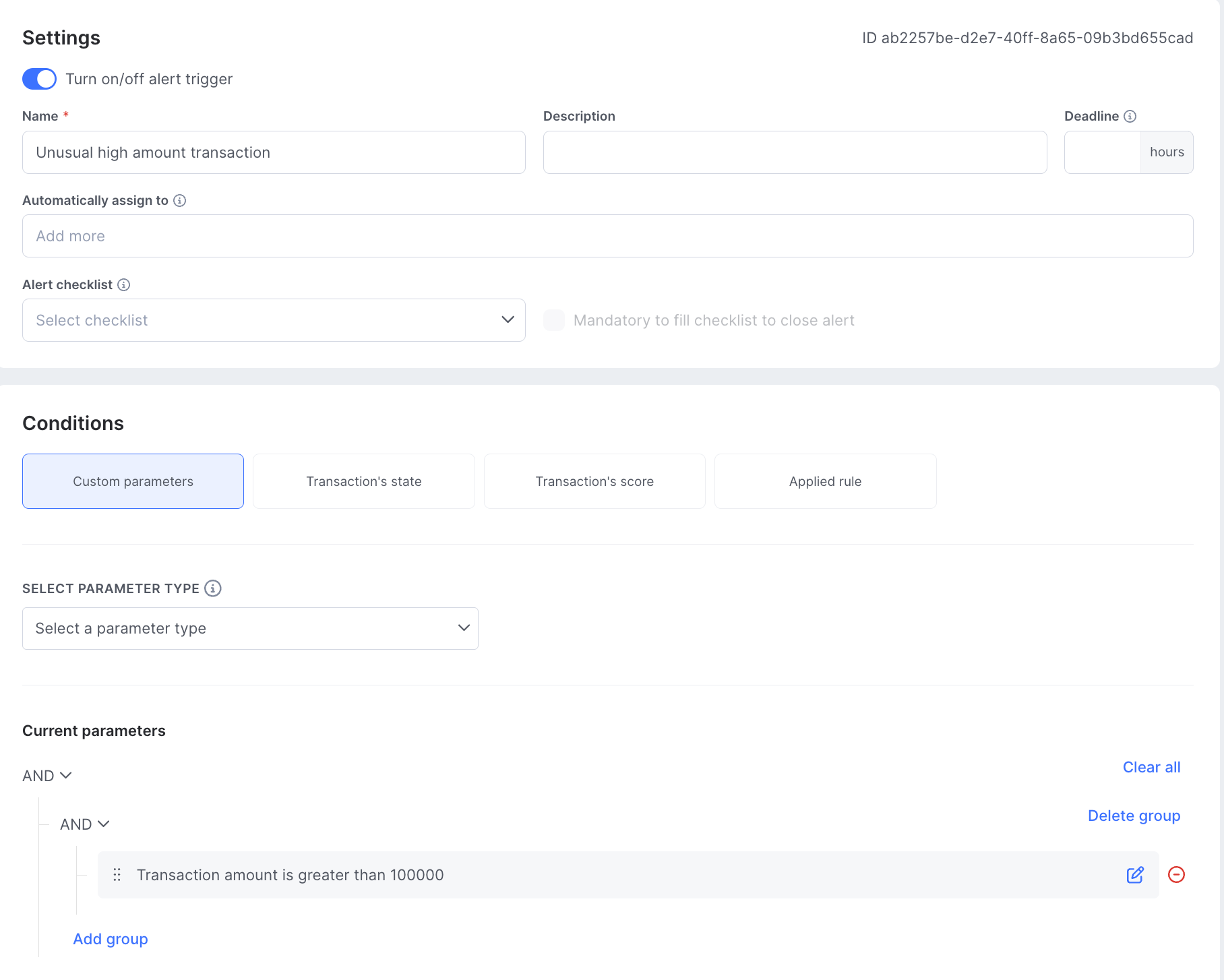Click the Delete group link
The image size is (1224, 980).
click(x=1134, y=816)
